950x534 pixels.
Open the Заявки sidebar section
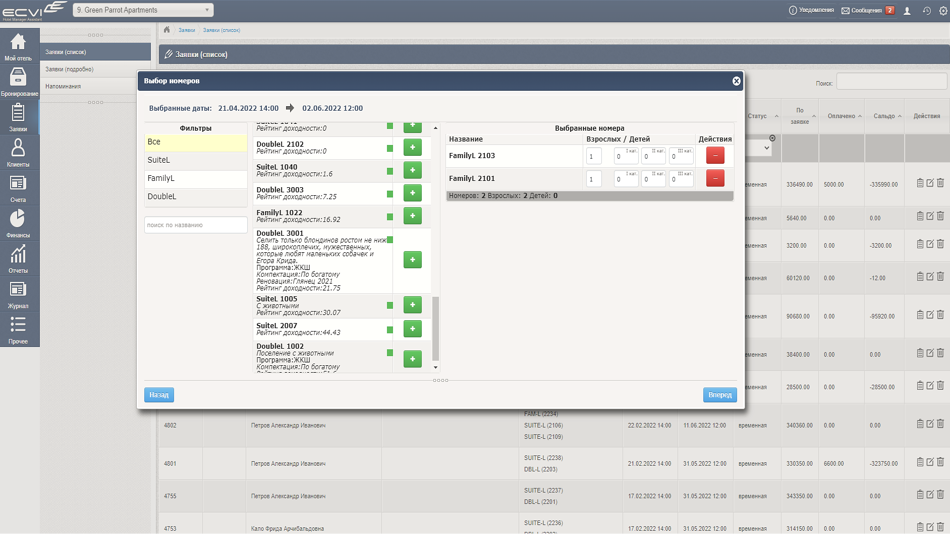[18, 118]
